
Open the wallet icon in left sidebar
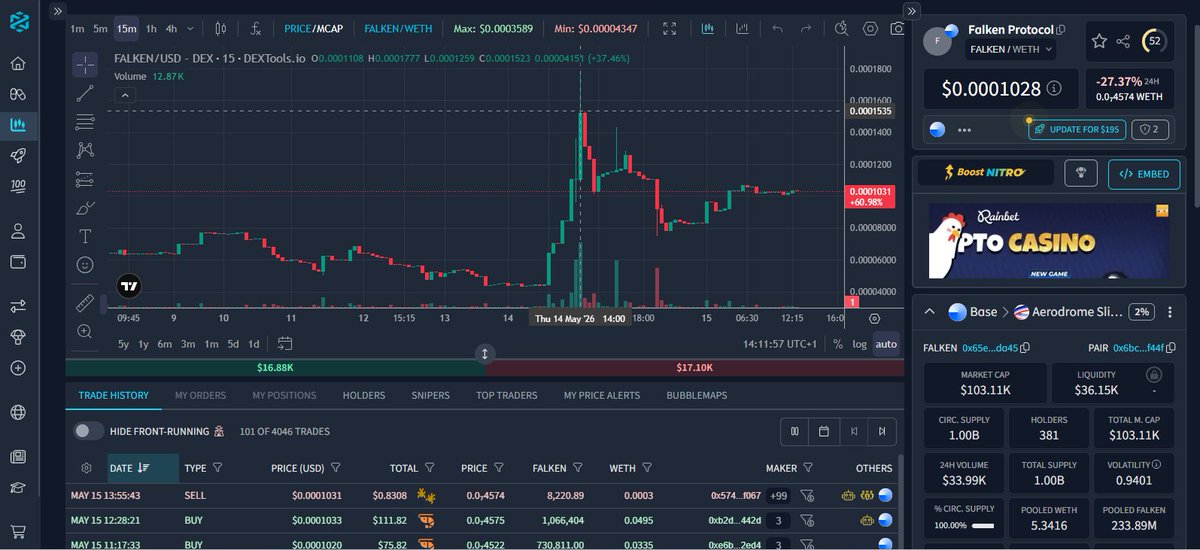tap(18, 262)
